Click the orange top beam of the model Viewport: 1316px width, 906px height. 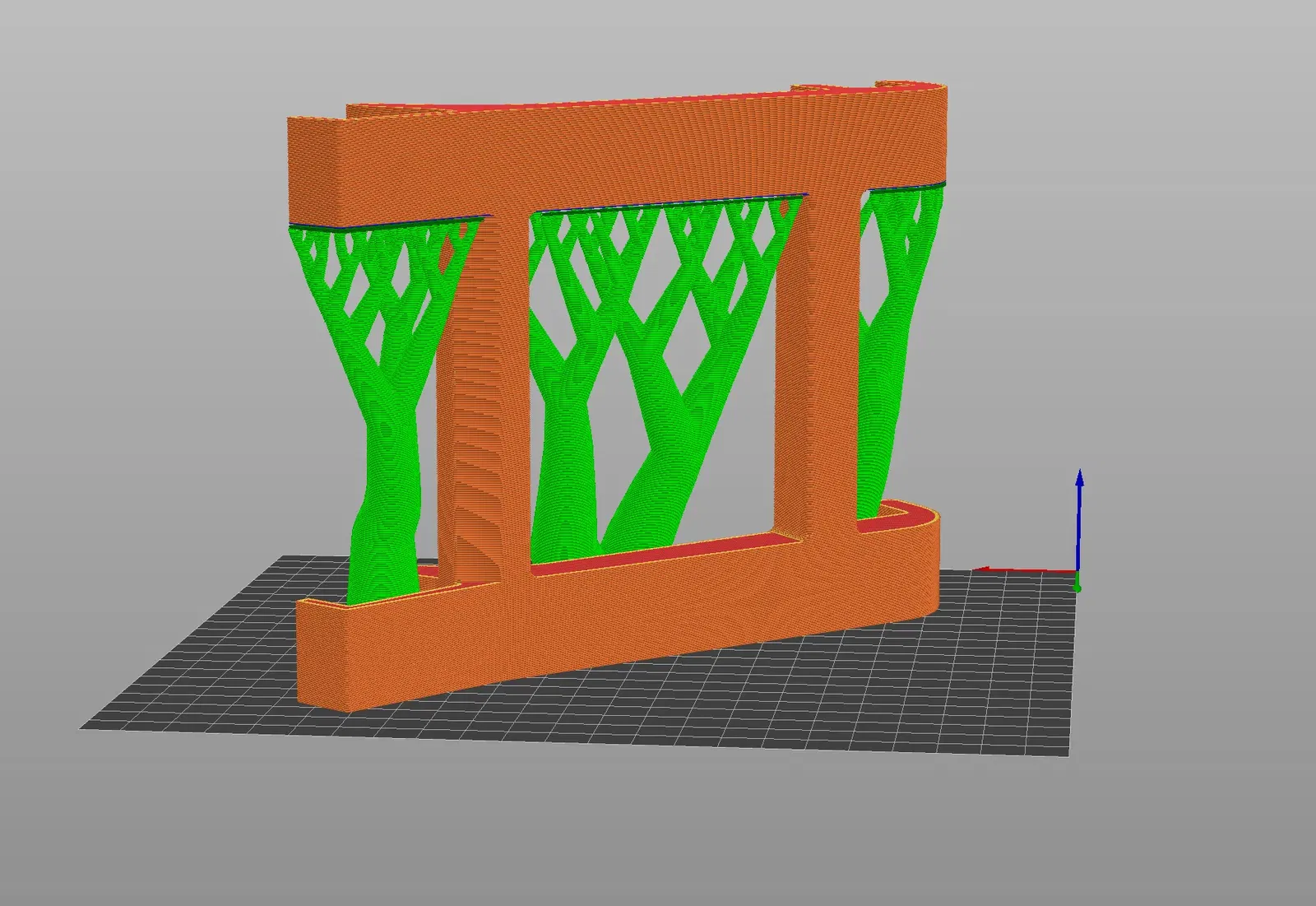(x=617, y=156)
